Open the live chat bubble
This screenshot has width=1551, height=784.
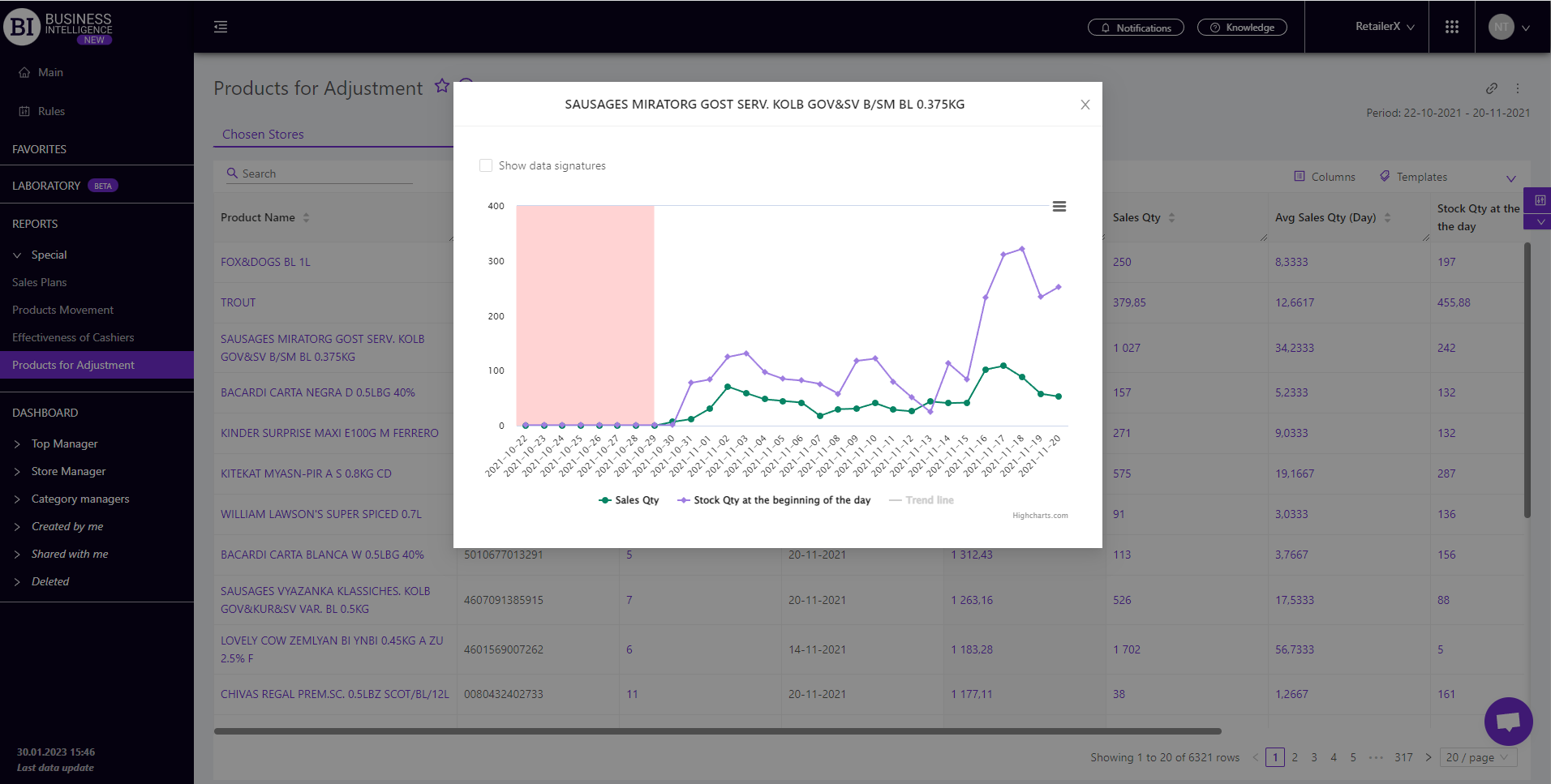pos(1508,721)
